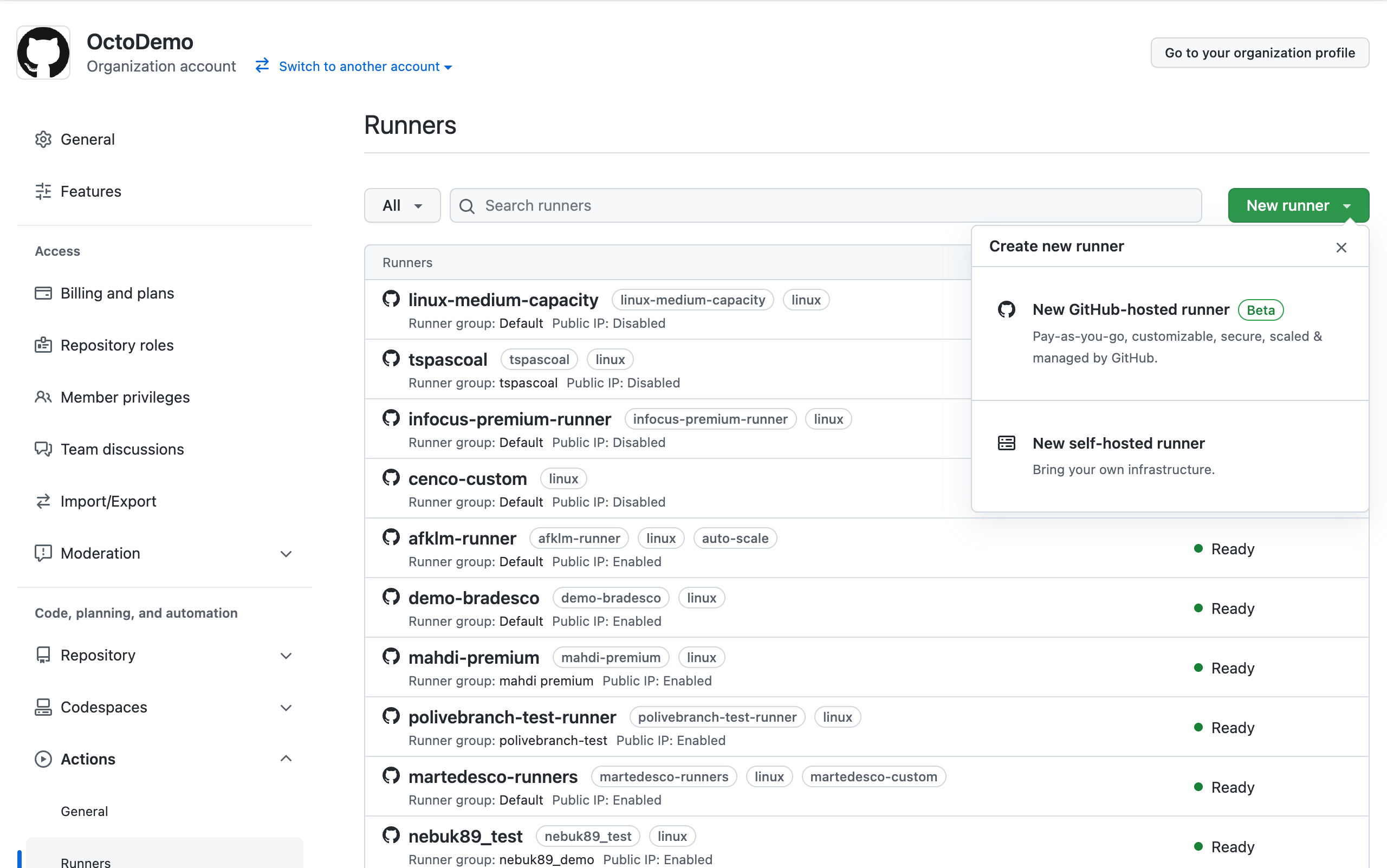The image size is (1387, 868).
Task: Click the OctoDemo organization avatar
Action: [x=43, y=52]
